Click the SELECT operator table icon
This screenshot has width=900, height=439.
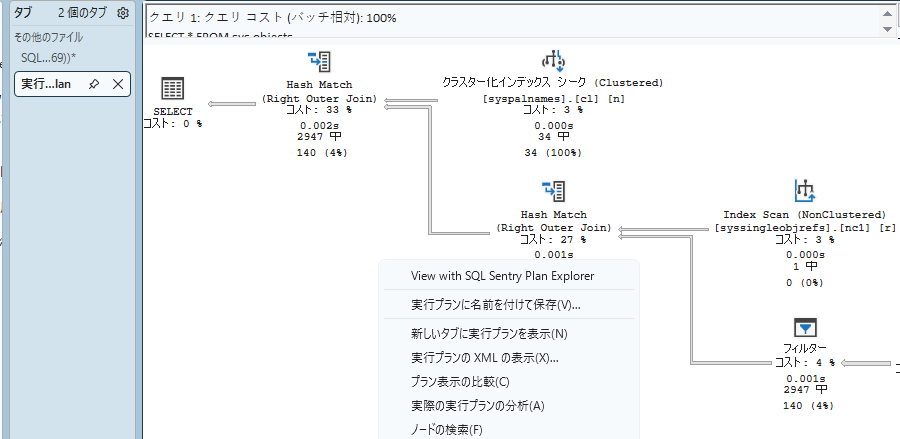172,88
